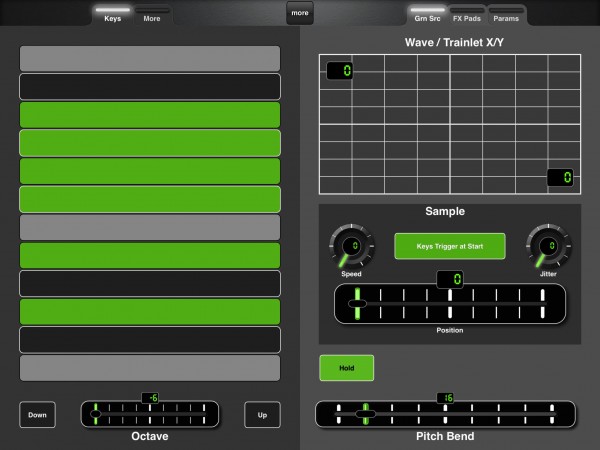The height and width of the screenshot is (450, 600).
Task: Click the bottom-right X/Y value box
Action: coord(560,178)
